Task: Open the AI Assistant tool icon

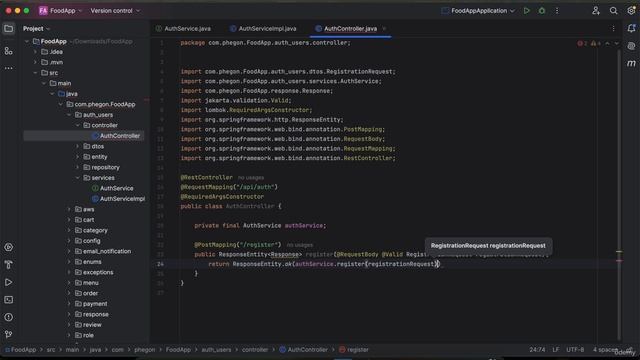Action: (631, 46)
